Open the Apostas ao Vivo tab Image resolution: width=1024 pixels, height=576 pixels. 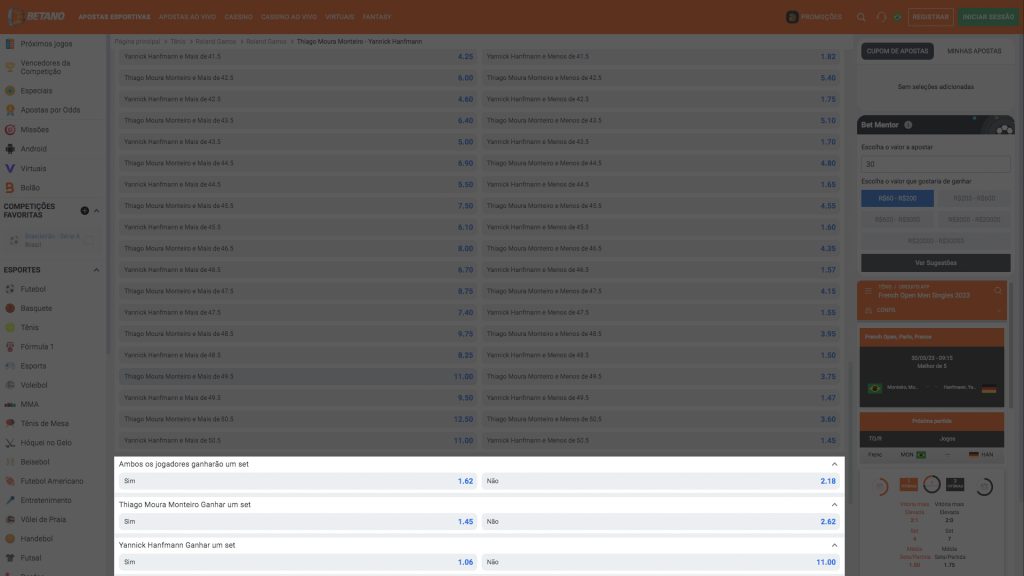pyautogui.click(x=187, y=17)
